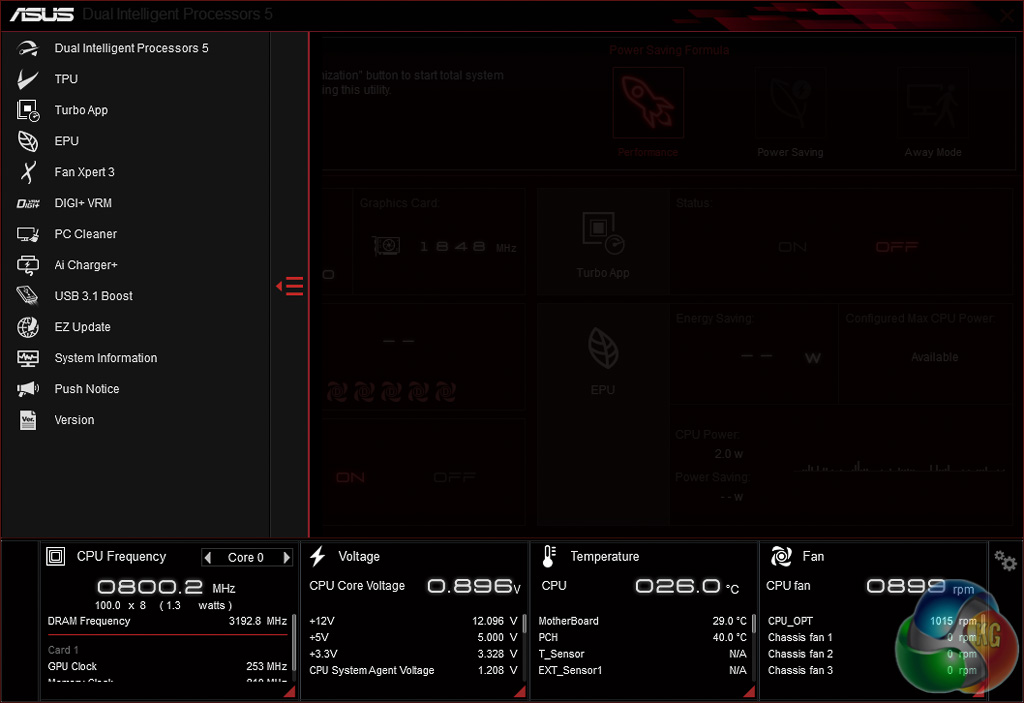1024x703 pixels.
Task: Click the CPU_OPT fan row
Action: tap(872, 621)
